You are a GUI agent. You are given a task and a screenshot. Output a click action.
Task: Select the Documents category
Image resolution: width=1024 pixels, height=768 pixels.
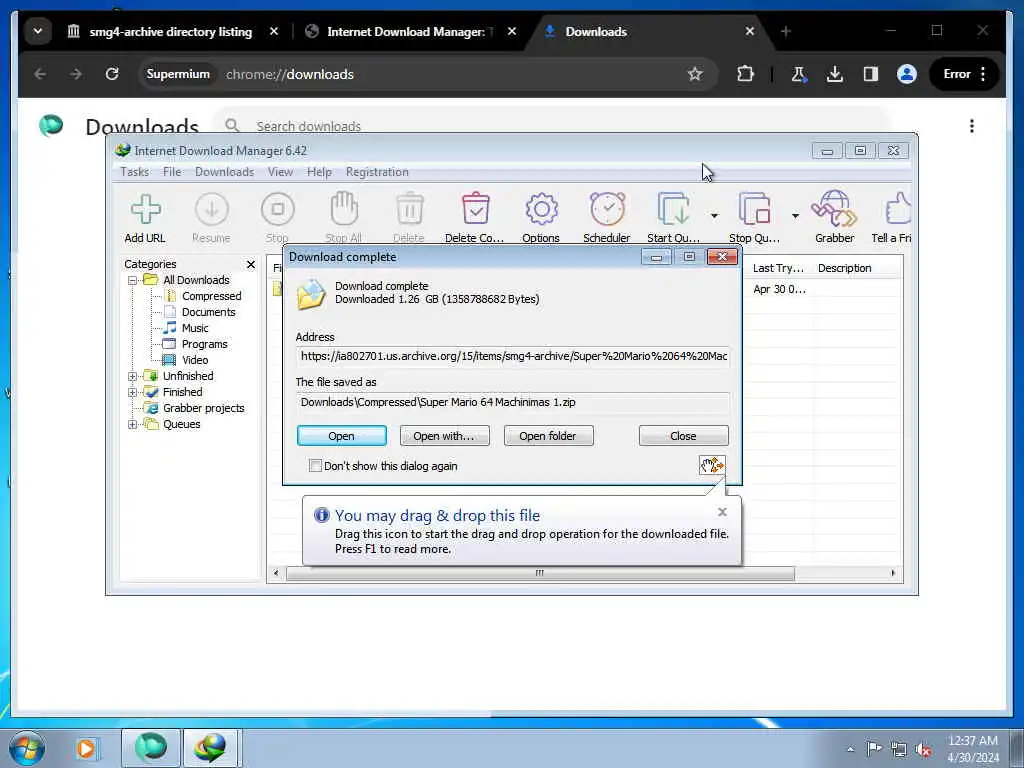pos(208,312)
